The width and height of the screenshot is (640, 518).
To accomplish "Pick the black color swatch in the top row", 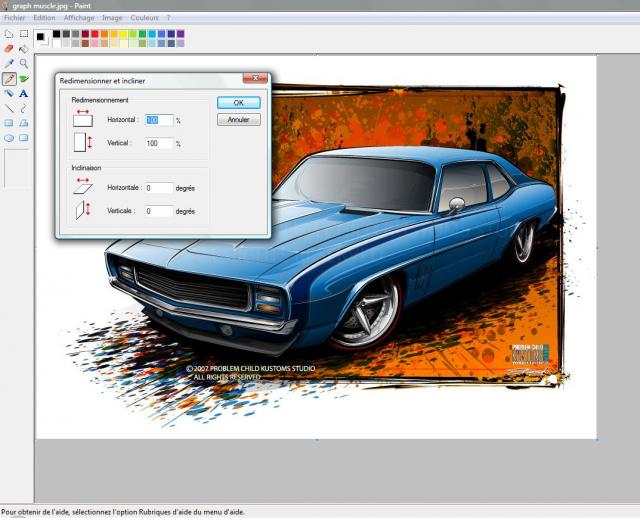I will tap(56, 33).
